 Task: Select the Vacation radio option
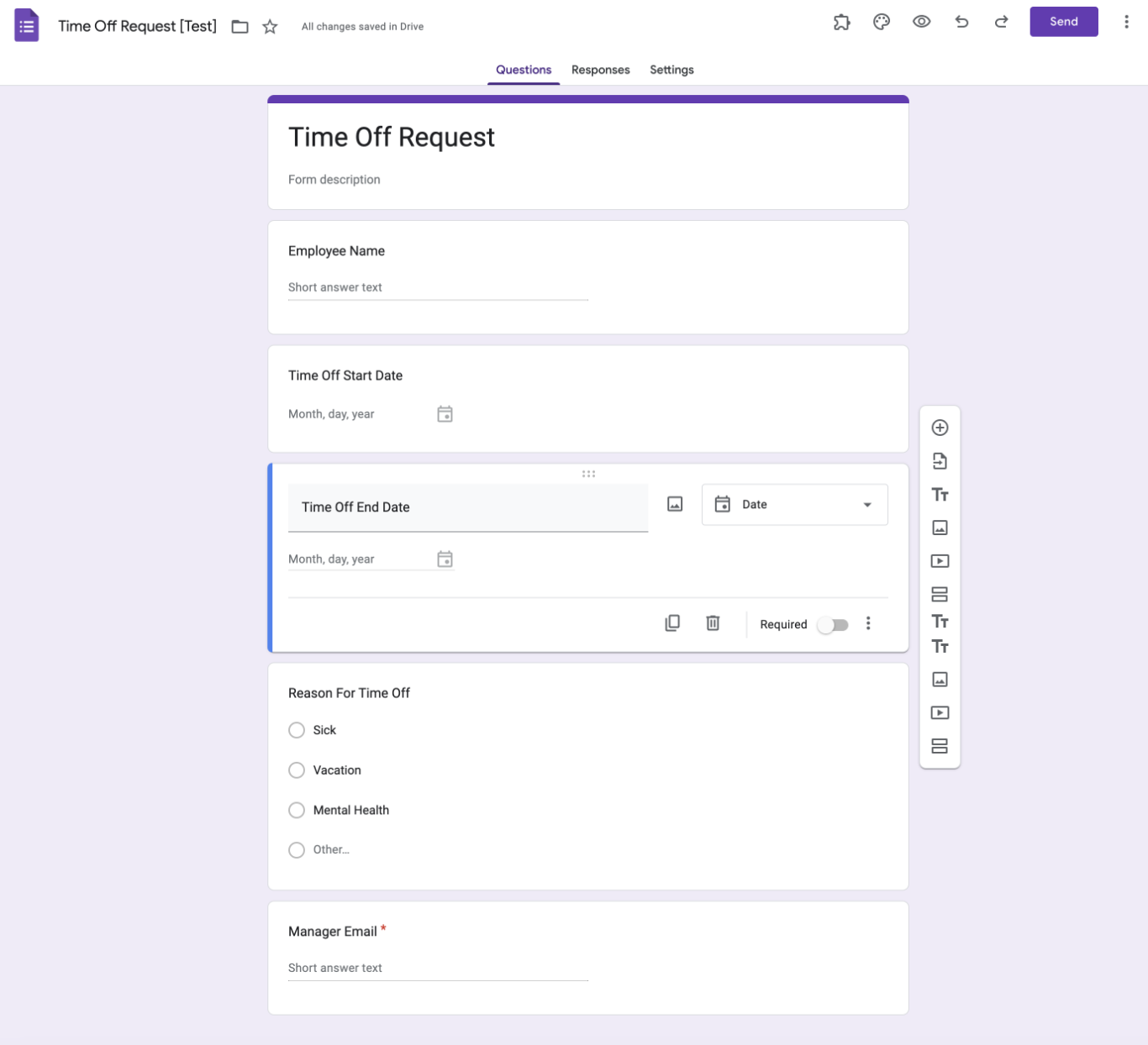click(297, 770)
